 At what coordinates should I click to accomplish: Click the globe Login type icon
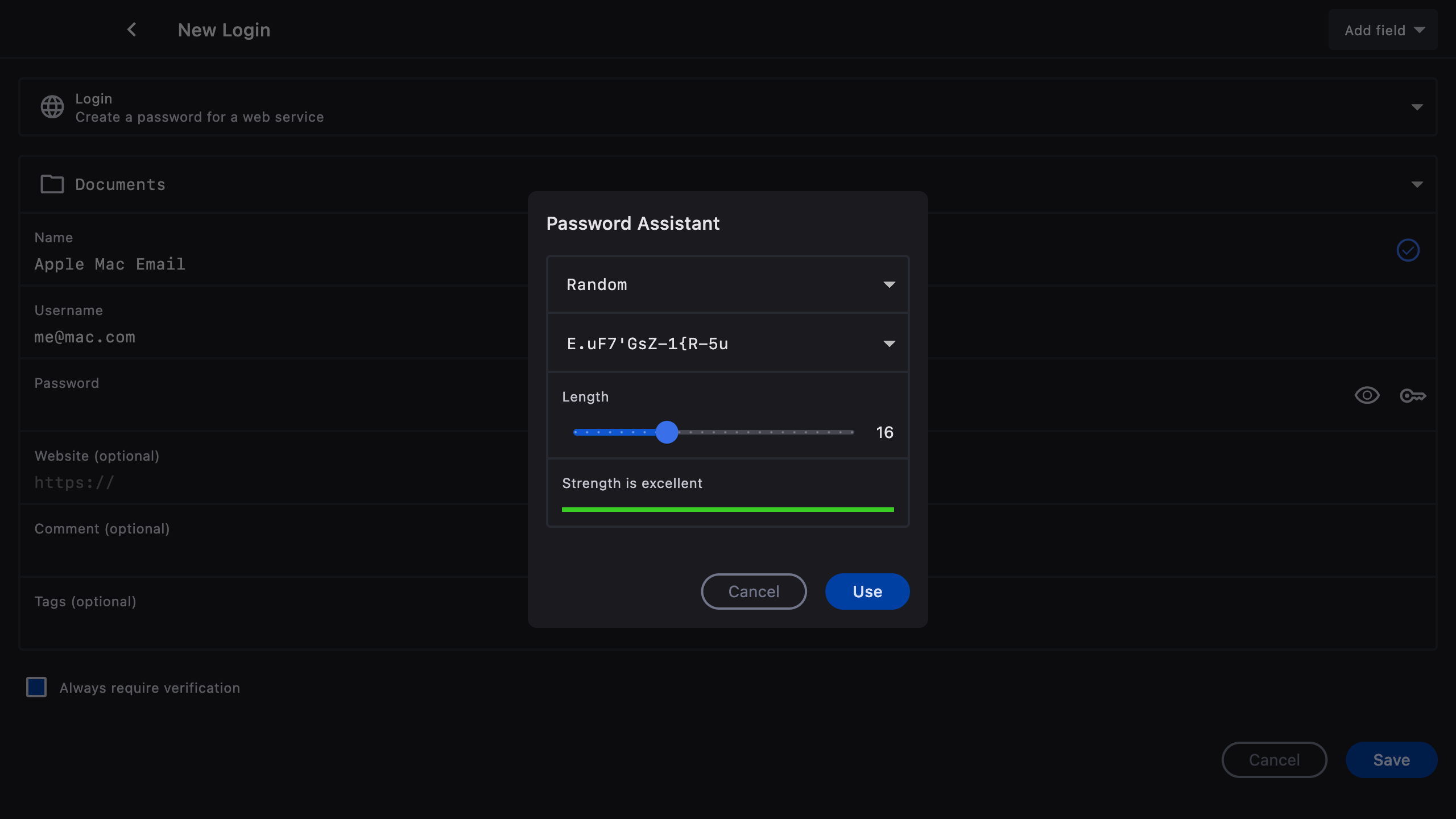[52, 107]
